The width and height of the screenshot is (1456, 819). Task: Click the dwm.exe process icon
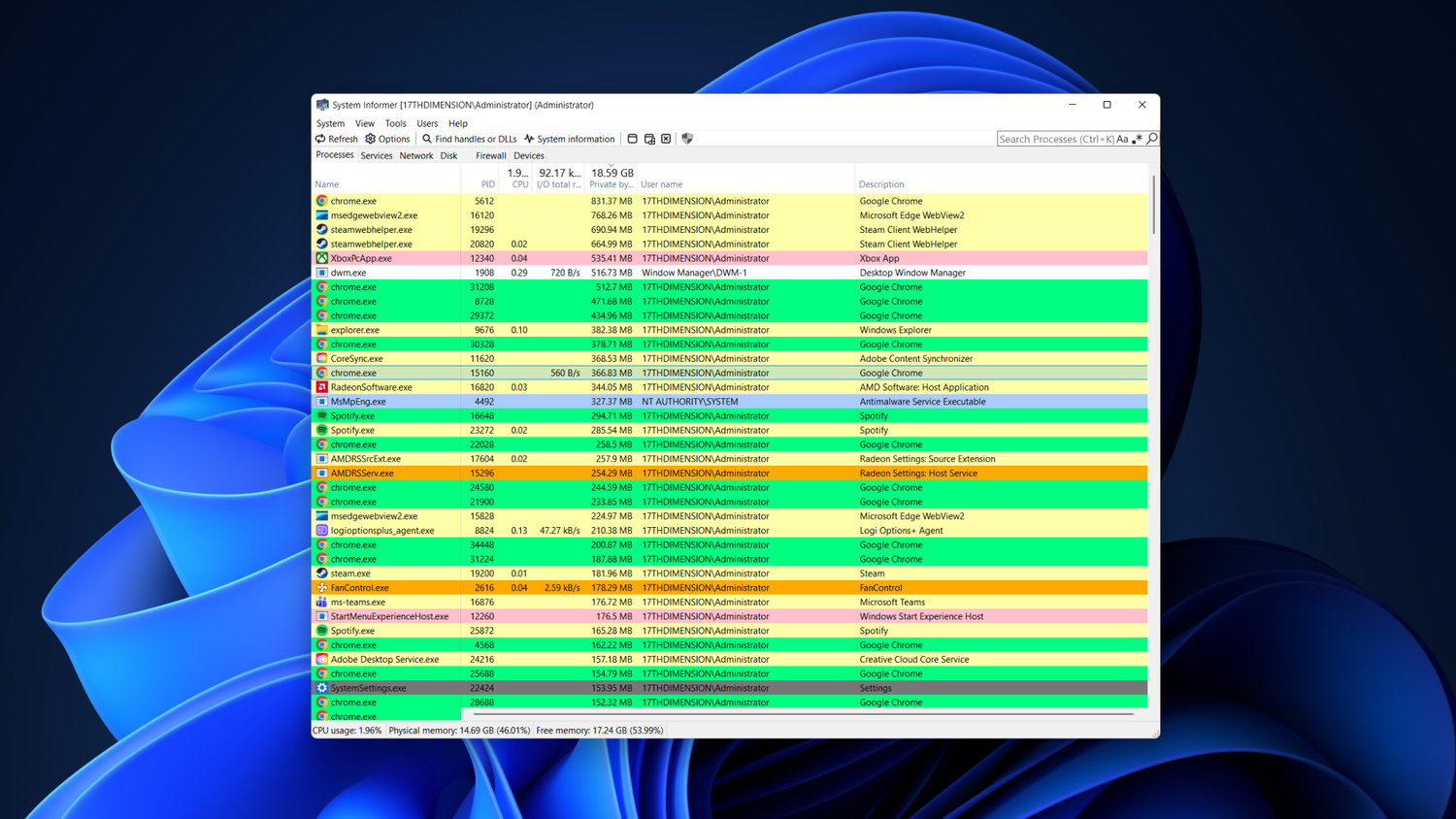[x=321, y=273]
